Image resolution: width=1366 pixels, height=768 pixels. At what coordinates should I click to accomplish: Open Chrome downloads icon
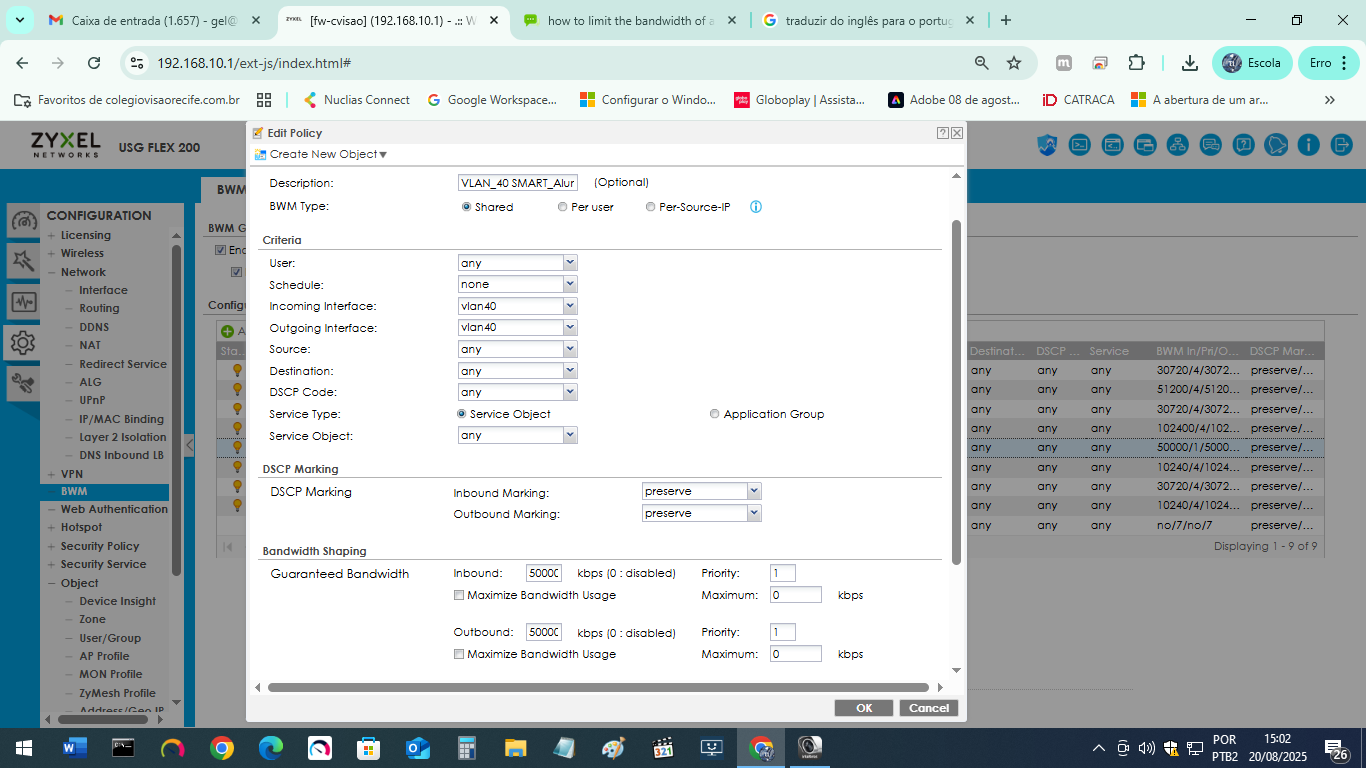coord(1189,63)
